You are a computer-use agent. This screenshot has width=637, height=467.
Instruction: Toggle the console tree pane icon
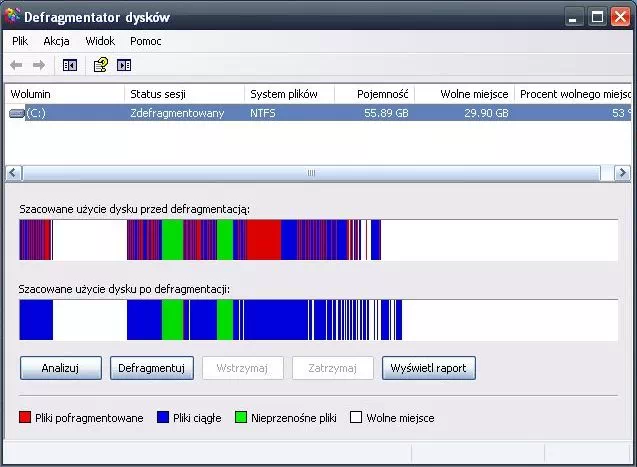(70, 65)
